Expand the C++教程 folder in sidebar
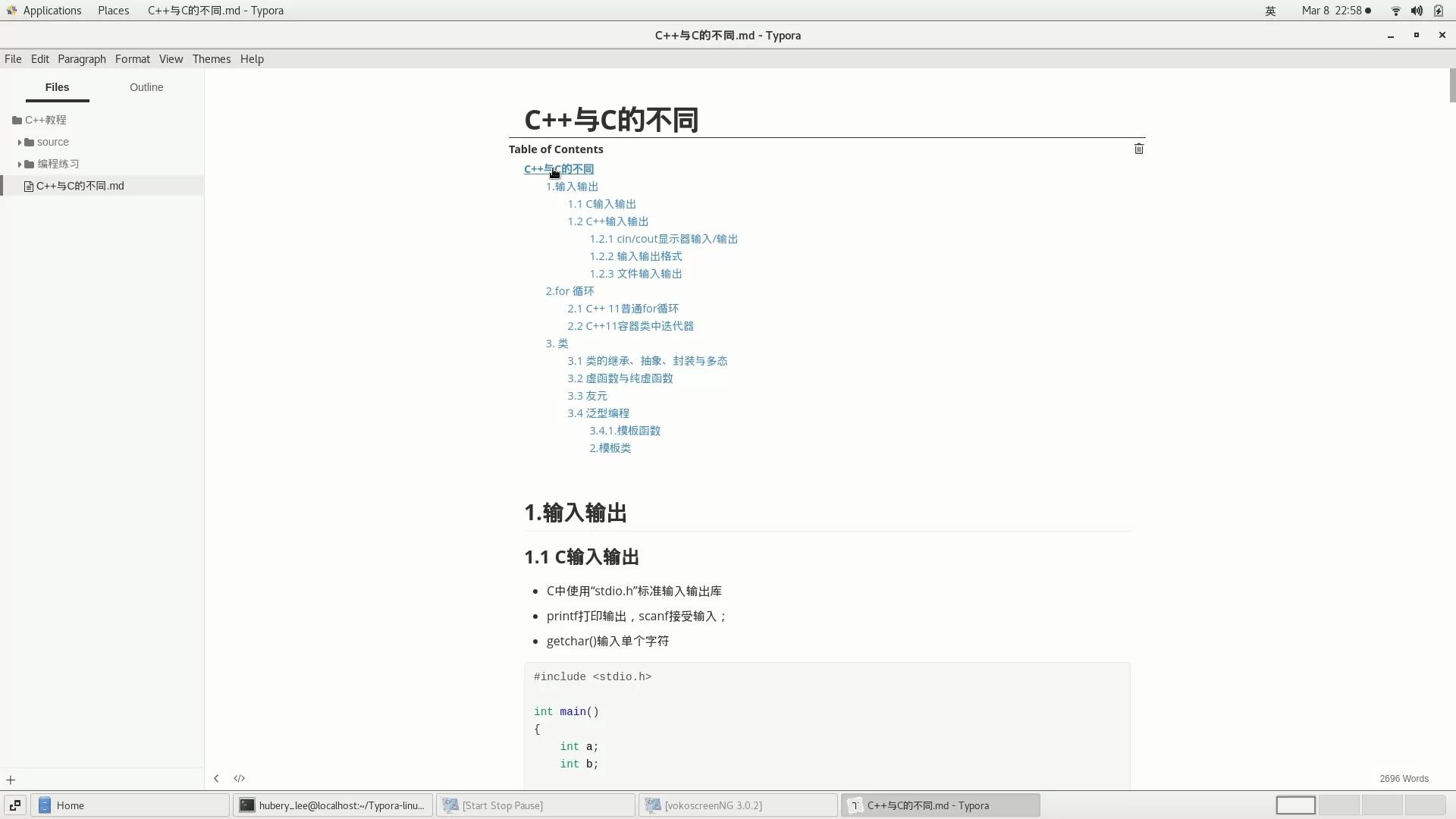 tap(46, 119)
